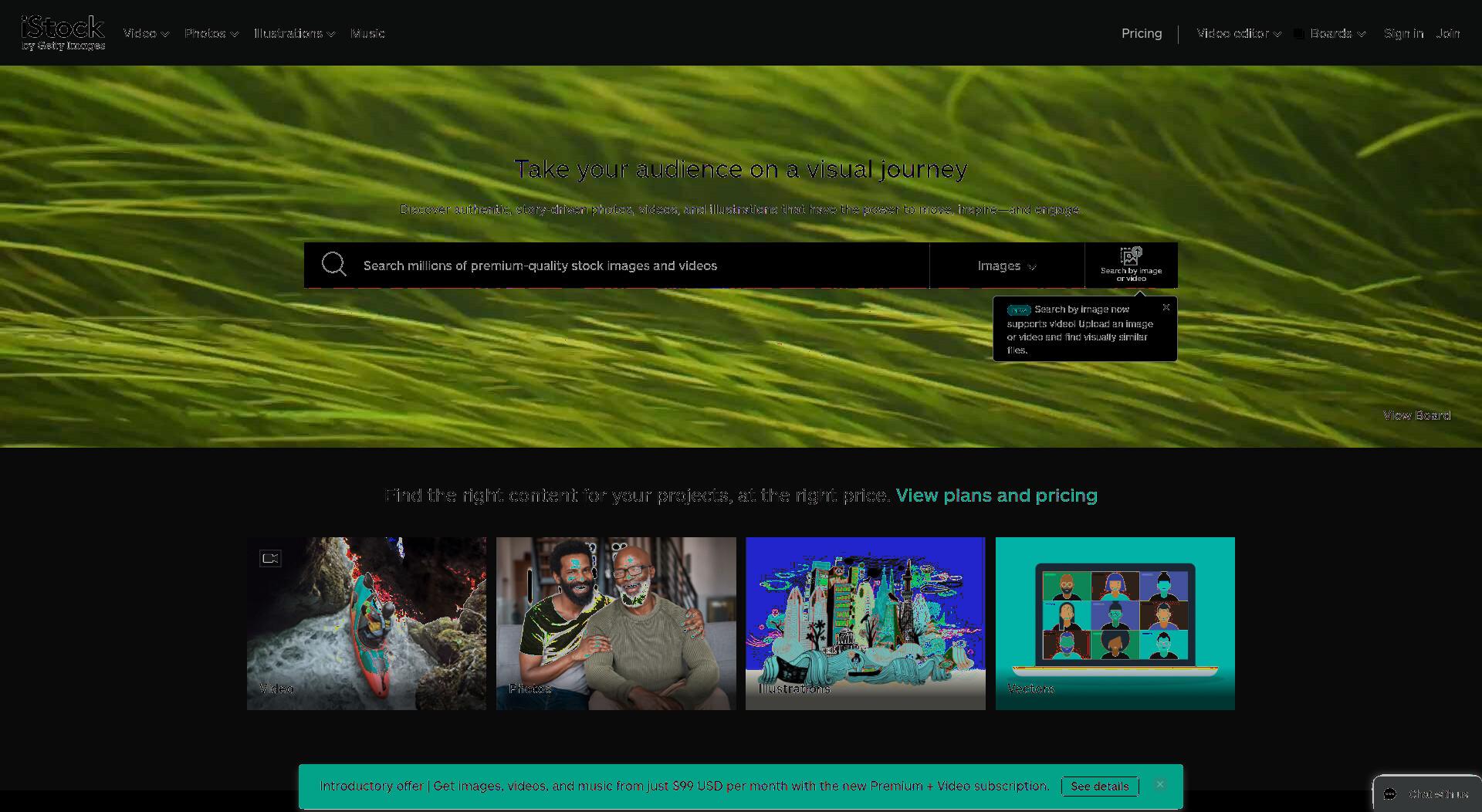Viewport: 1482px width, 812px height.
Task: Click See details button in offer banner
Action: tap(1100, 786)
